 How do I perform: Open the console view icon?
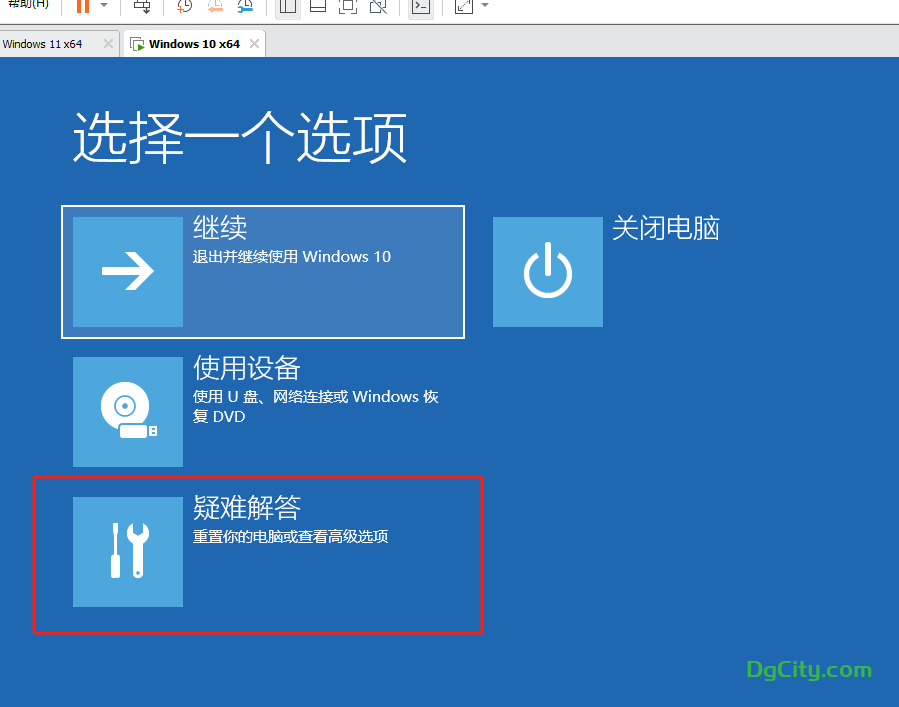click(421, 6)
